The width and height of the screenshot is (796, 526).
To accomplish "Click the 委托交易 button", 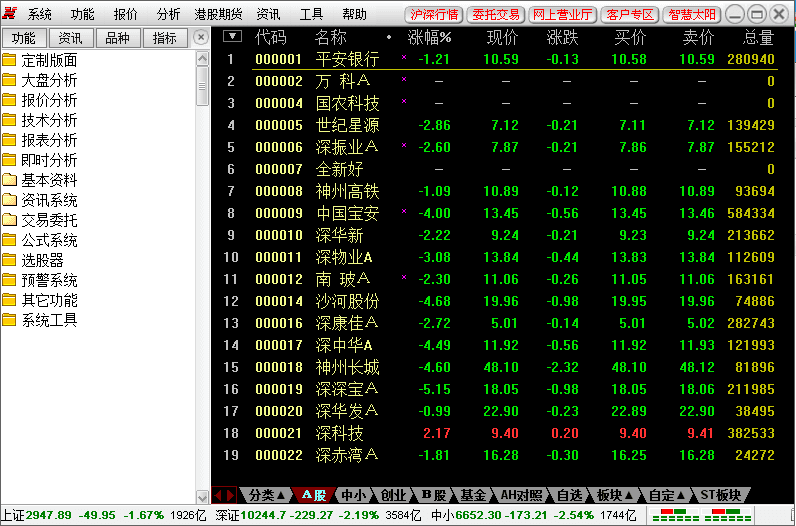I will click(x=496, y=14).
